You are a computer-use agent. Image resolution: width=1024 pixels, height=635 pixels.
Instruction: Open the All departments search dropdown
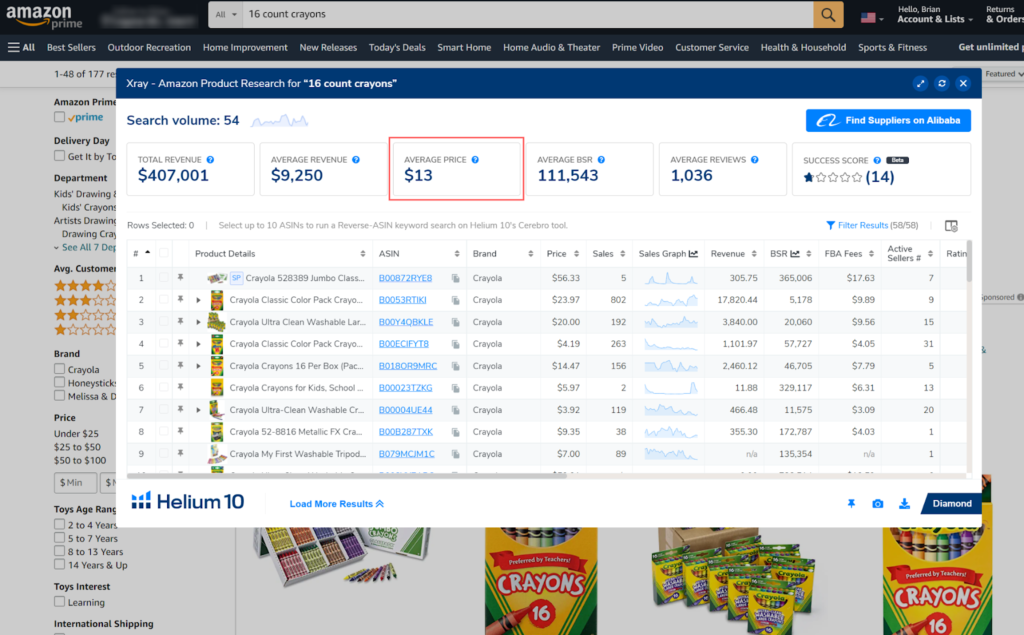(226, 15)
